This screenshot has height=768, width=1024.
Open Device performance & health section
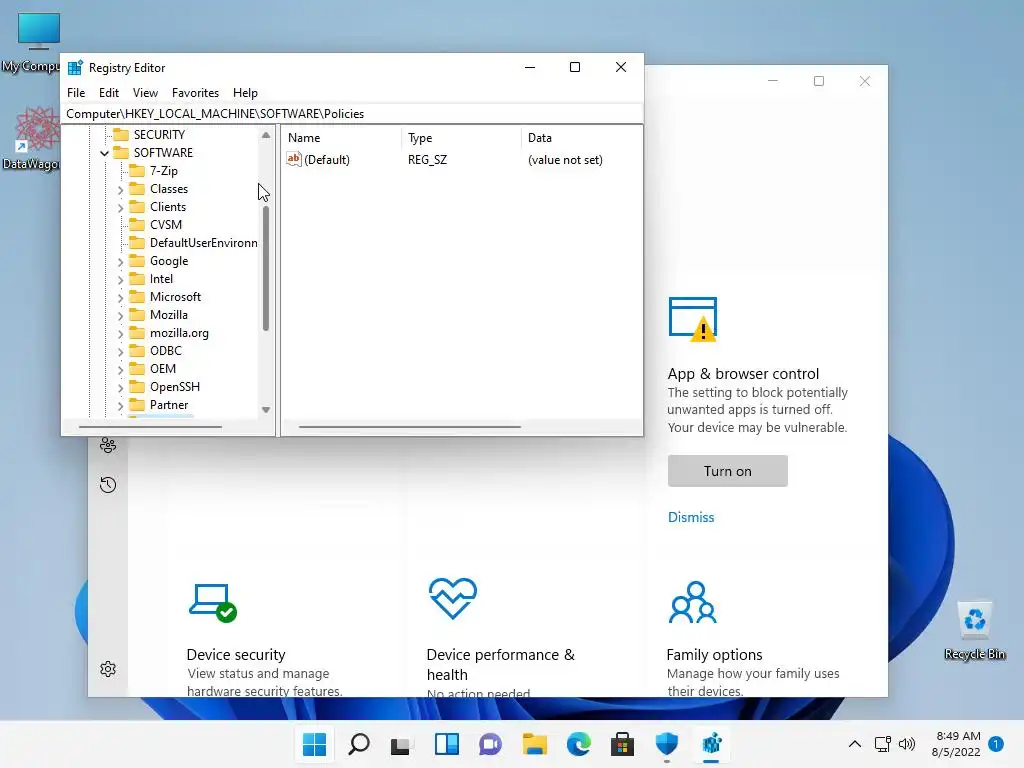(x=500, y=664)
